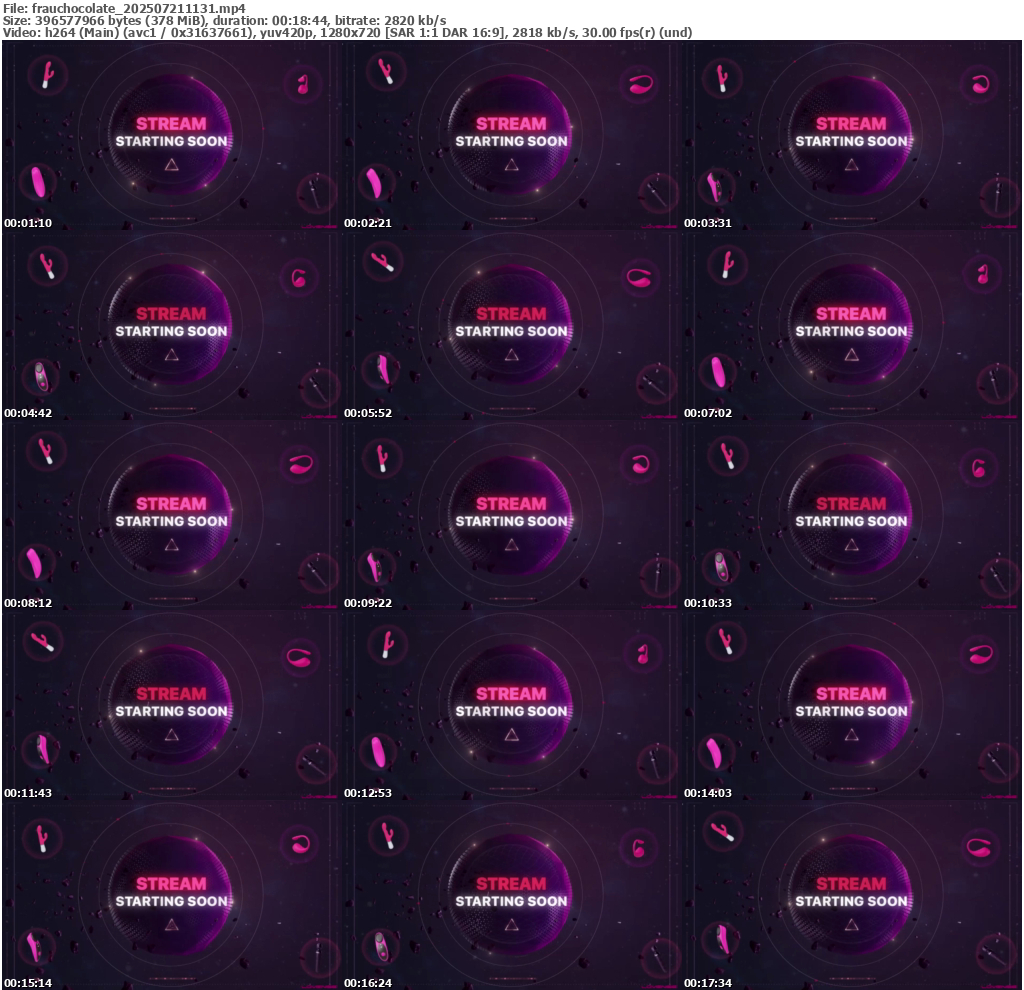Click the 00:05:52 timestamp label
The image size is (1024, 990).
(x=368, y=413)
